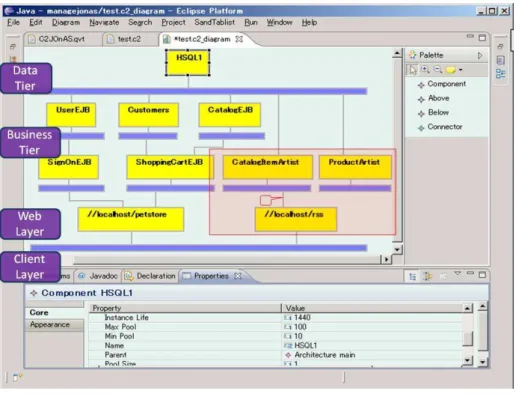Click the Property column header
Viewport: 516px width, 394px height.
tap(185, 308)
